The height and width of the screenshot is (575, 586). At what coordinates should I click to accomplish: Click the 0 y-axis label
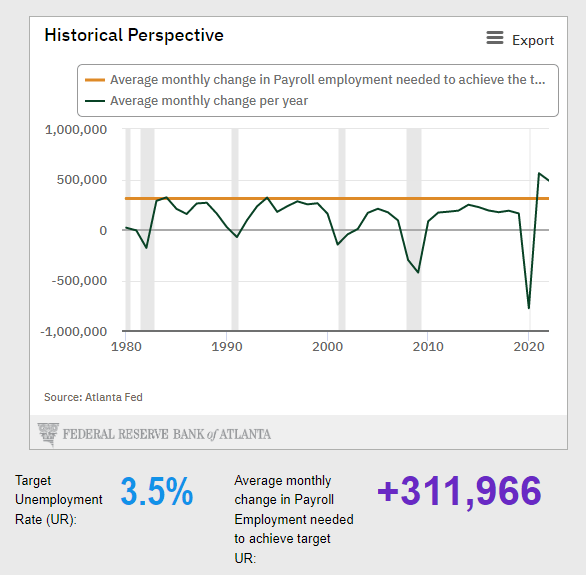click(103, 231)
